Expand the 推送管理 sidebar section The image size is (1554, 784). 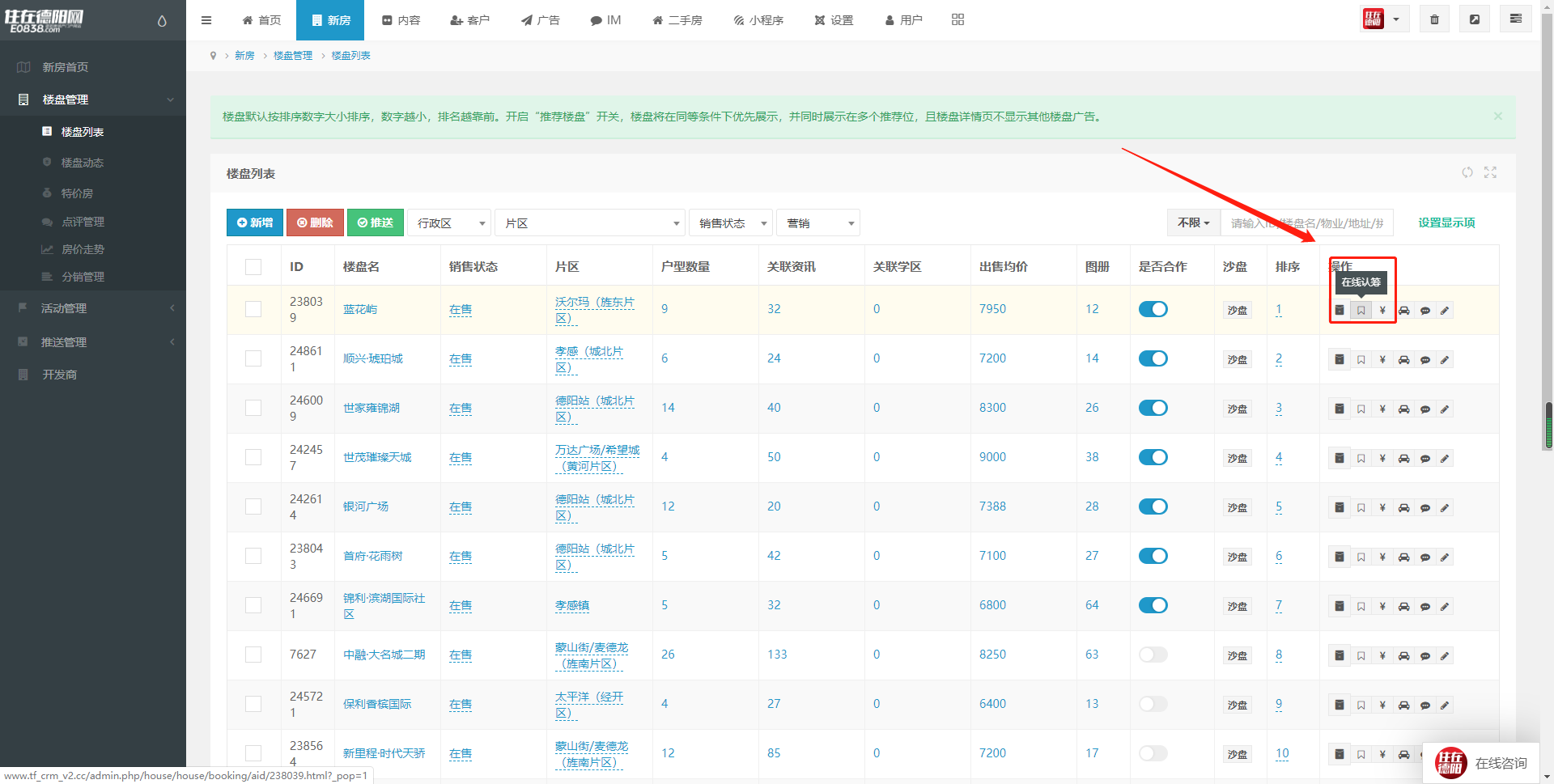pyautogui.click(x=93, y=342)
